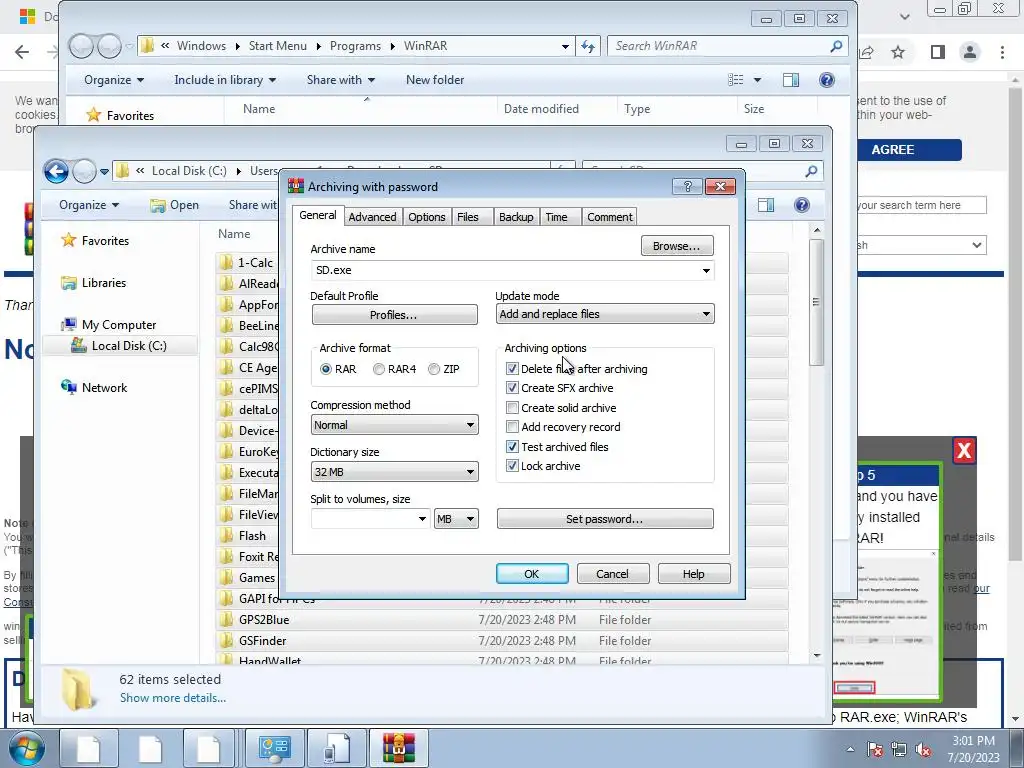Select Network in sidebar

point(104,388)
